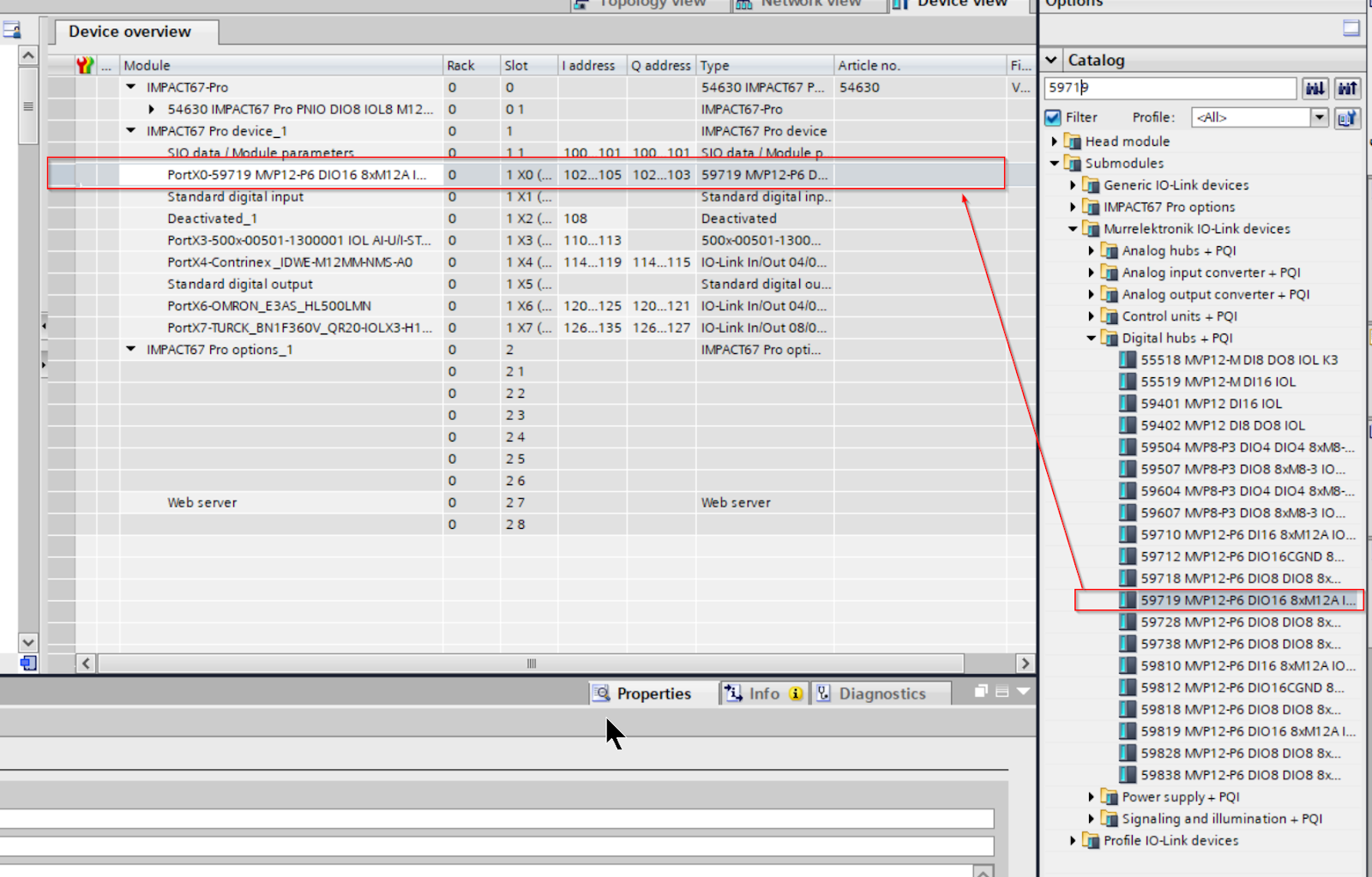Select the Web server module row
1372x877 pixels.
[542, 502]
